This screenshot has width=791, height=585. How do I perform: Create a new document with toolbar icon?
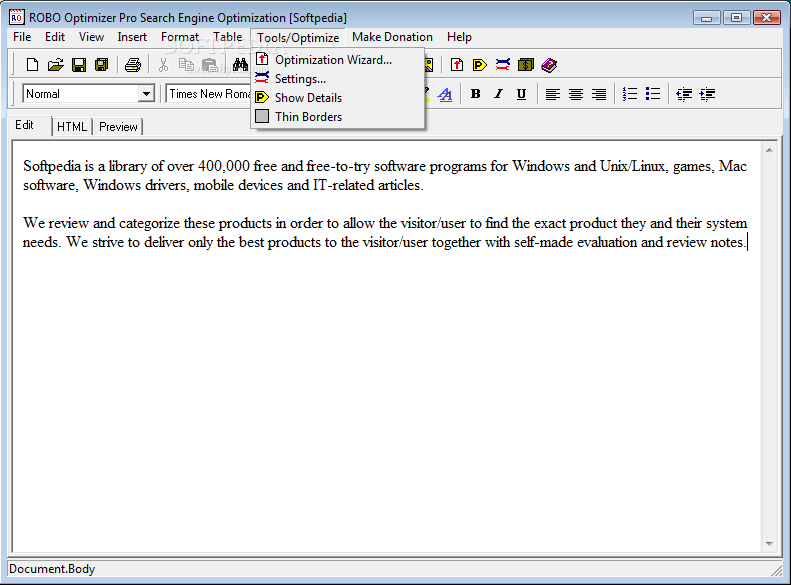pyautogui.click(x=32, y=65)
